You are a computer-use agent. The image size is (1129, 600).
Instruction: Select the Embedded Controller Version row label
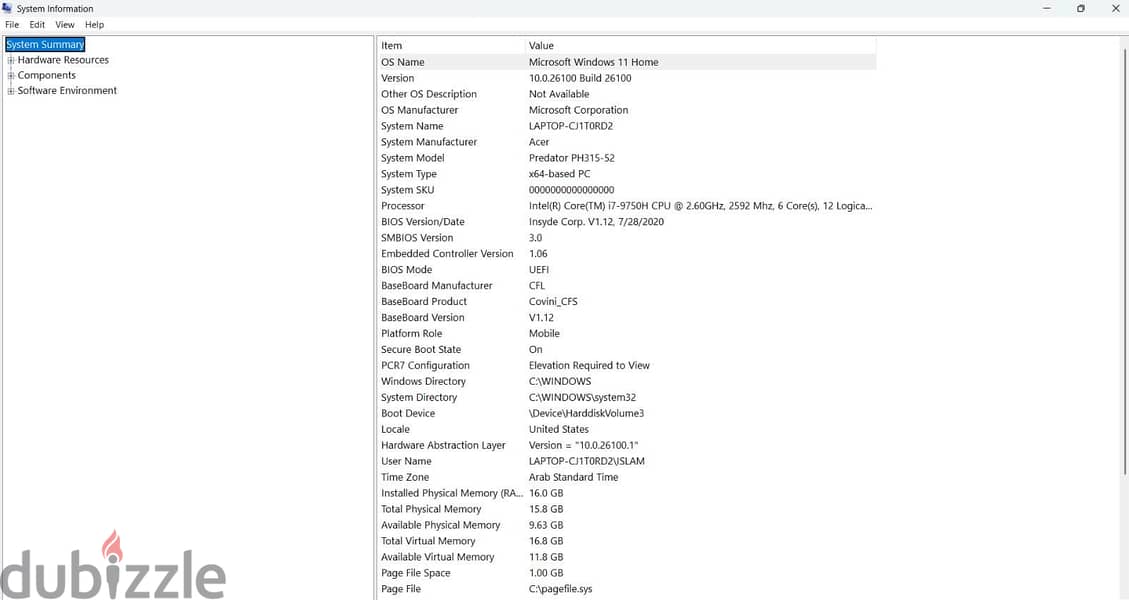tap(447, 254)
